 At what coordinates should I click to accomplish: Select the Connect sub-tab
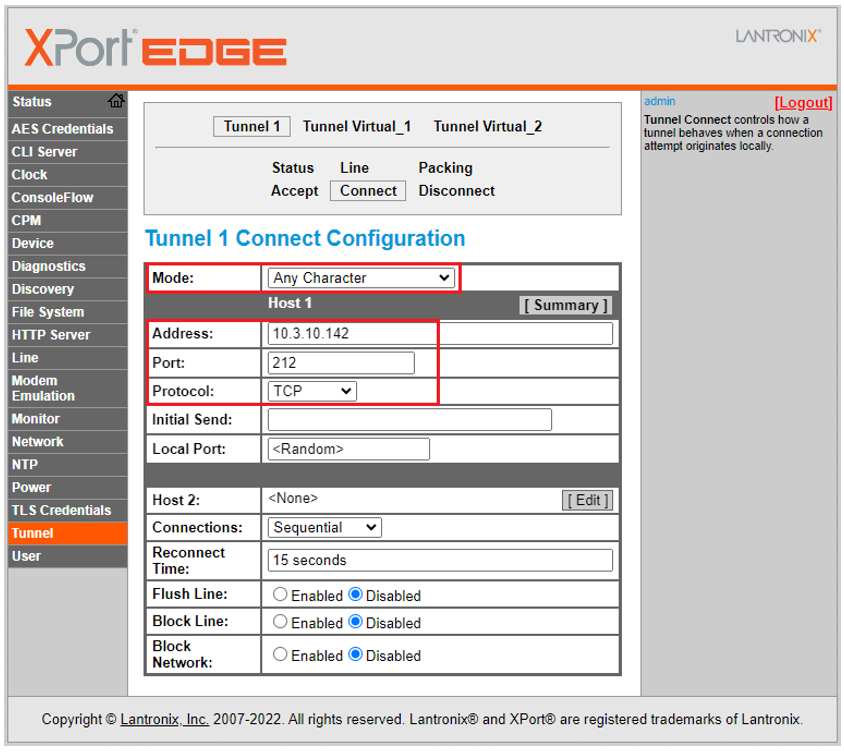tap(368, 191)
